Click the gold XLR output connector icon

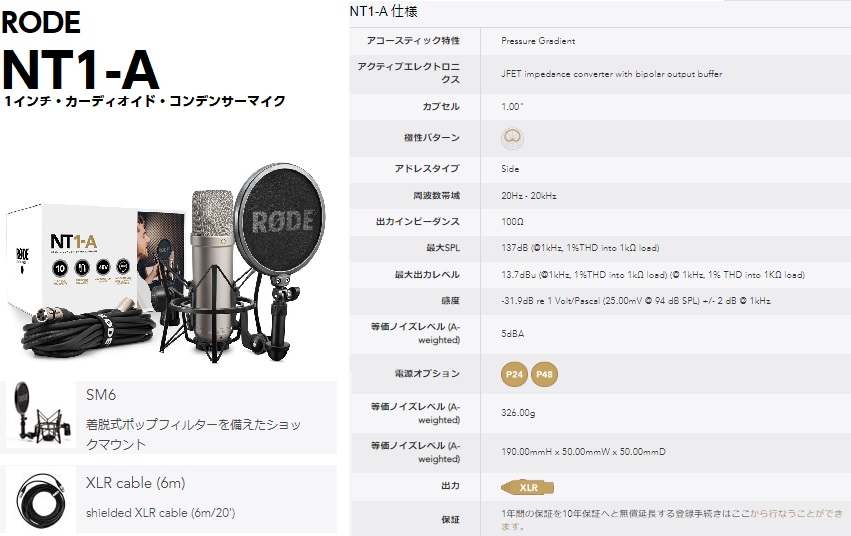click(527, 487)
